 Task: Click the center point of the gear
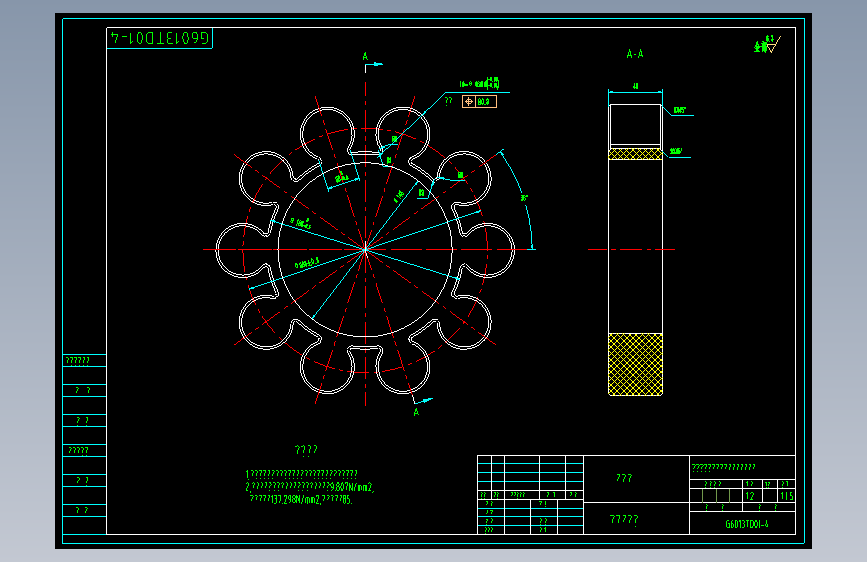coord(365,249)
